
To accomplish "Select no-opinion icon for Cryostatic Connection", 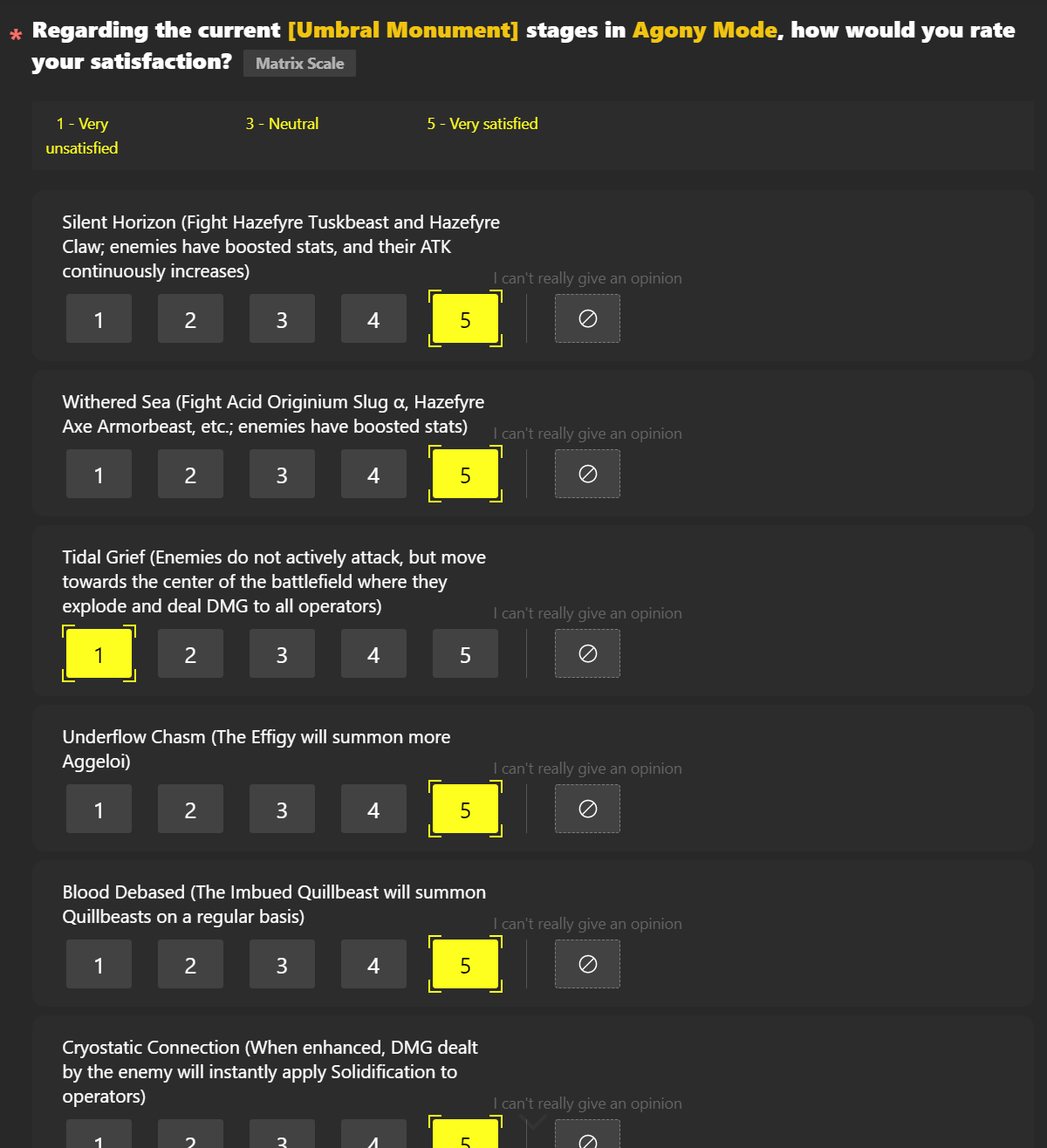I will [587, 1134].
